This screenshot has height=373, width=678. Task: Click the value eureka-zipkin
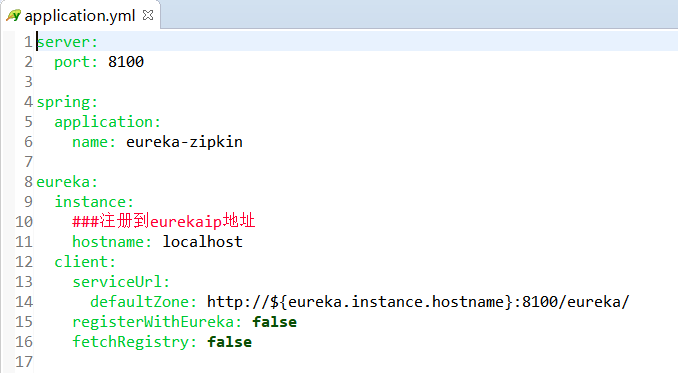[x=184, y=142]
